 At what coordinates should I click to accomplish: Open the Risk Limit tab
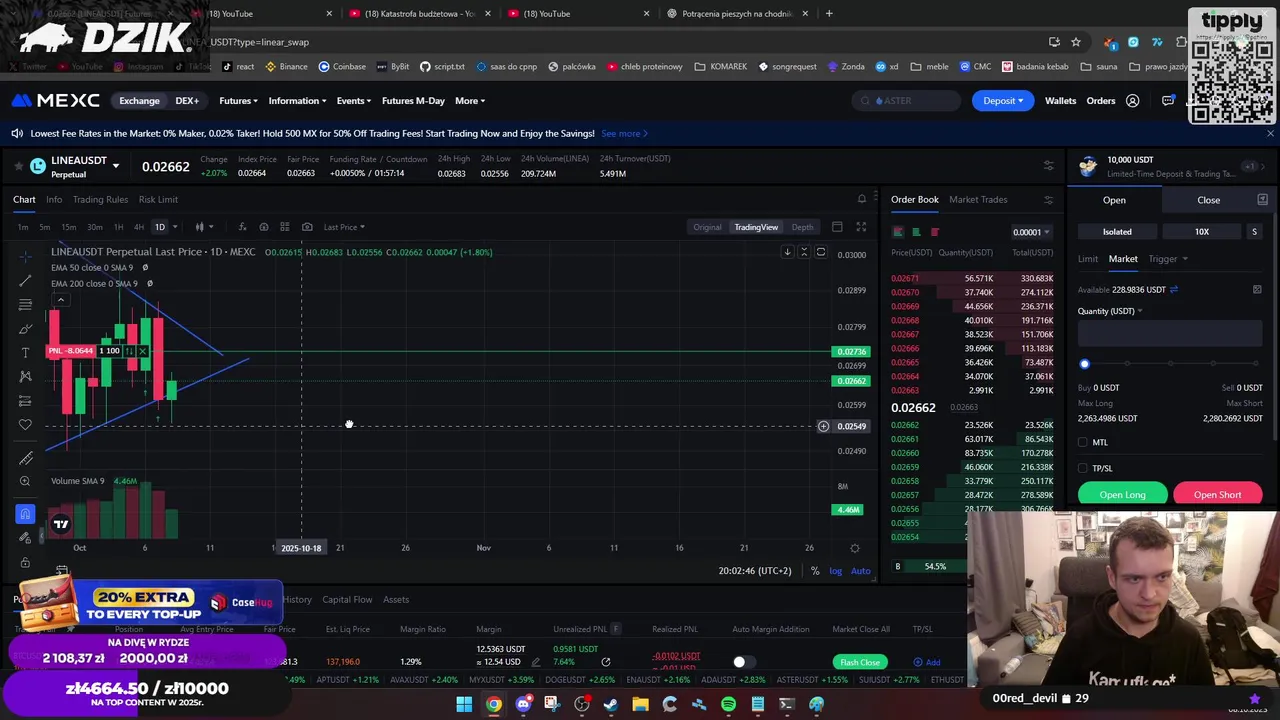click(158, 200)
